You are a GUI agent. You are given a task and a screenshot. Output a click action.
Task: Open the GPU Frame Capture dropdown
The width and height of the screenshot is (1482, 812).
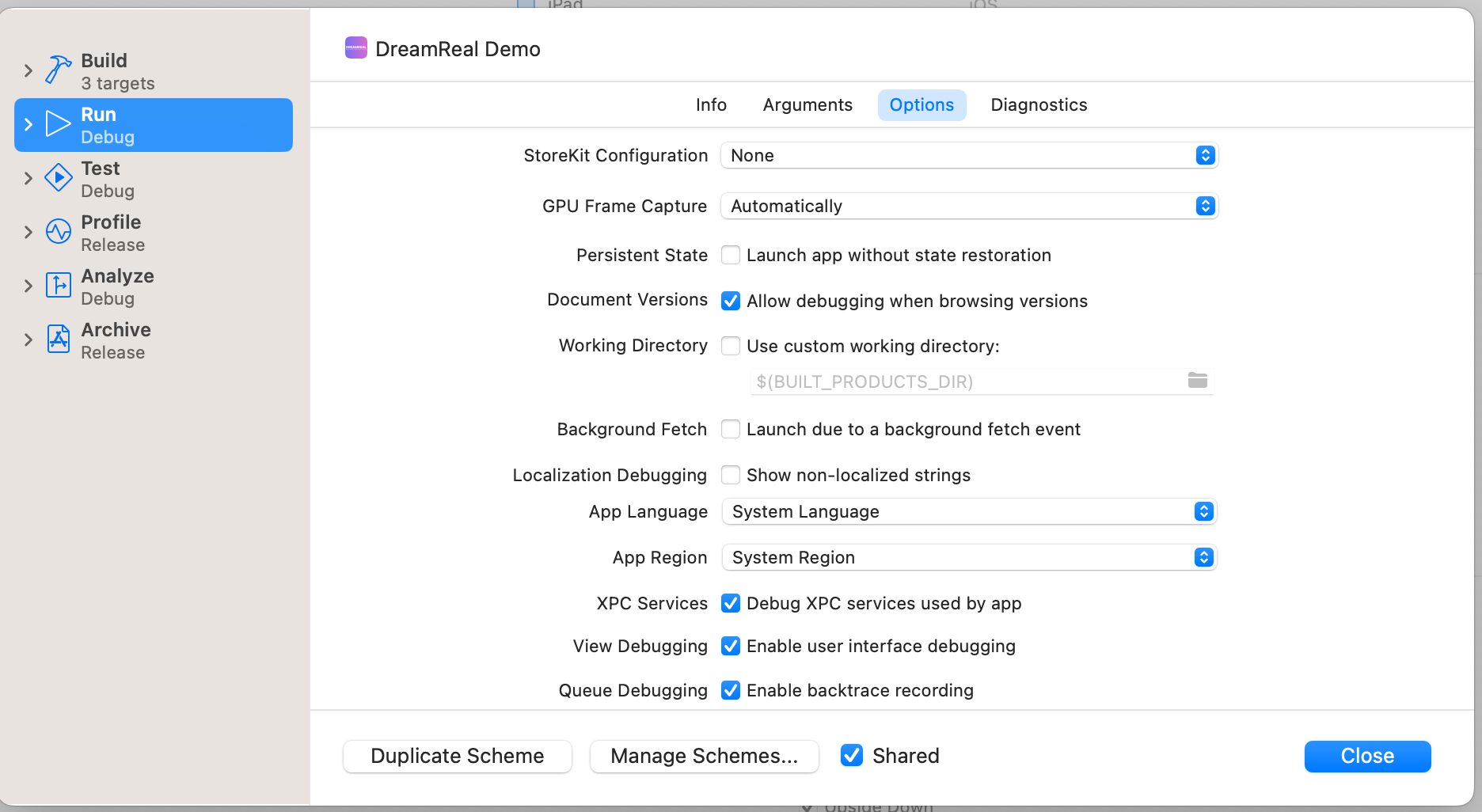pyautogui.click(x=969, y=206)
